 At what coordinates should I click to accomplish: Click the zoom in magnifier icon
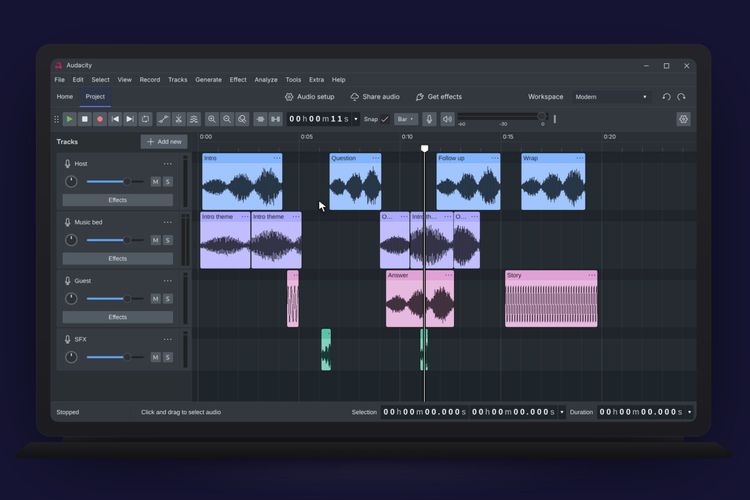click(212, 119)
